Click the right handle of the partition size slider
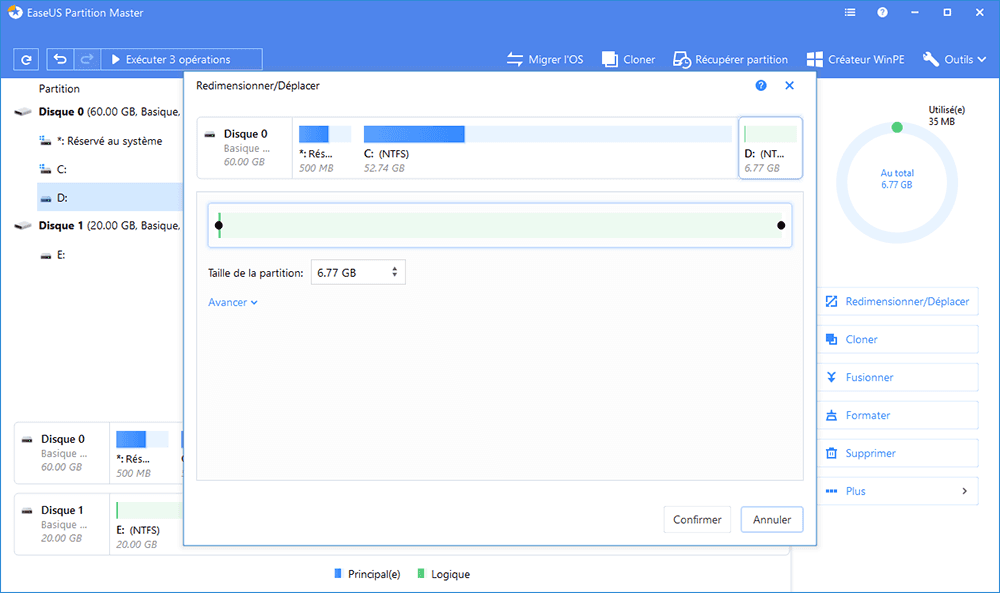The image size is (1000, 593). 781,225
